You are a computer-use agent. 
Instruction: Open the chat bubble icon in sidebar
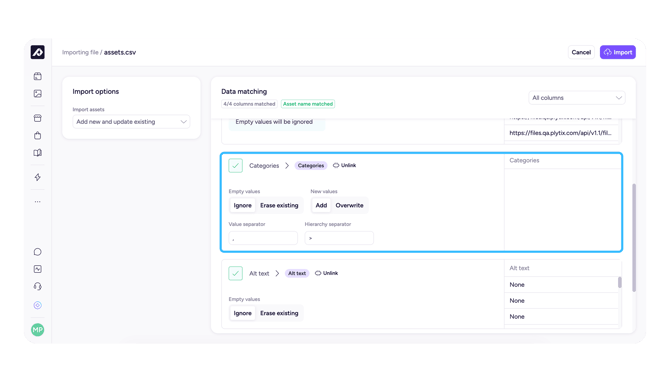tap(38, 252)
